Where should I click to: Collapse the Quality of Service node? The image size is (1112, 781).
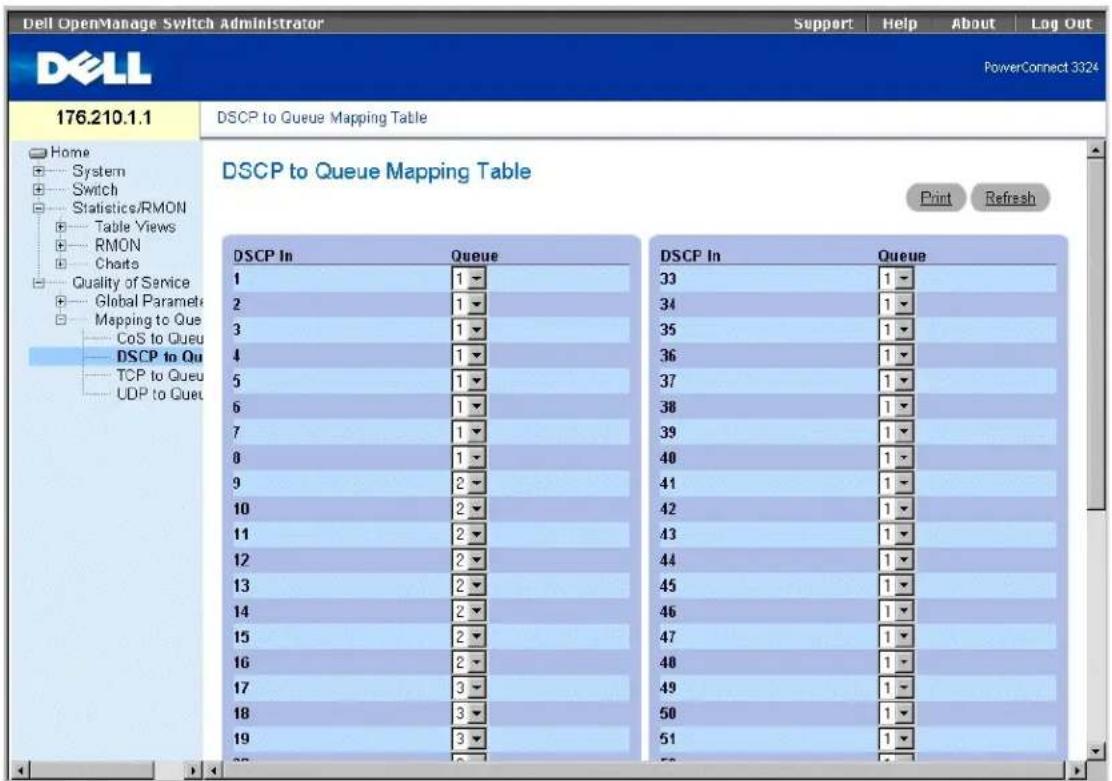[39, 283]
